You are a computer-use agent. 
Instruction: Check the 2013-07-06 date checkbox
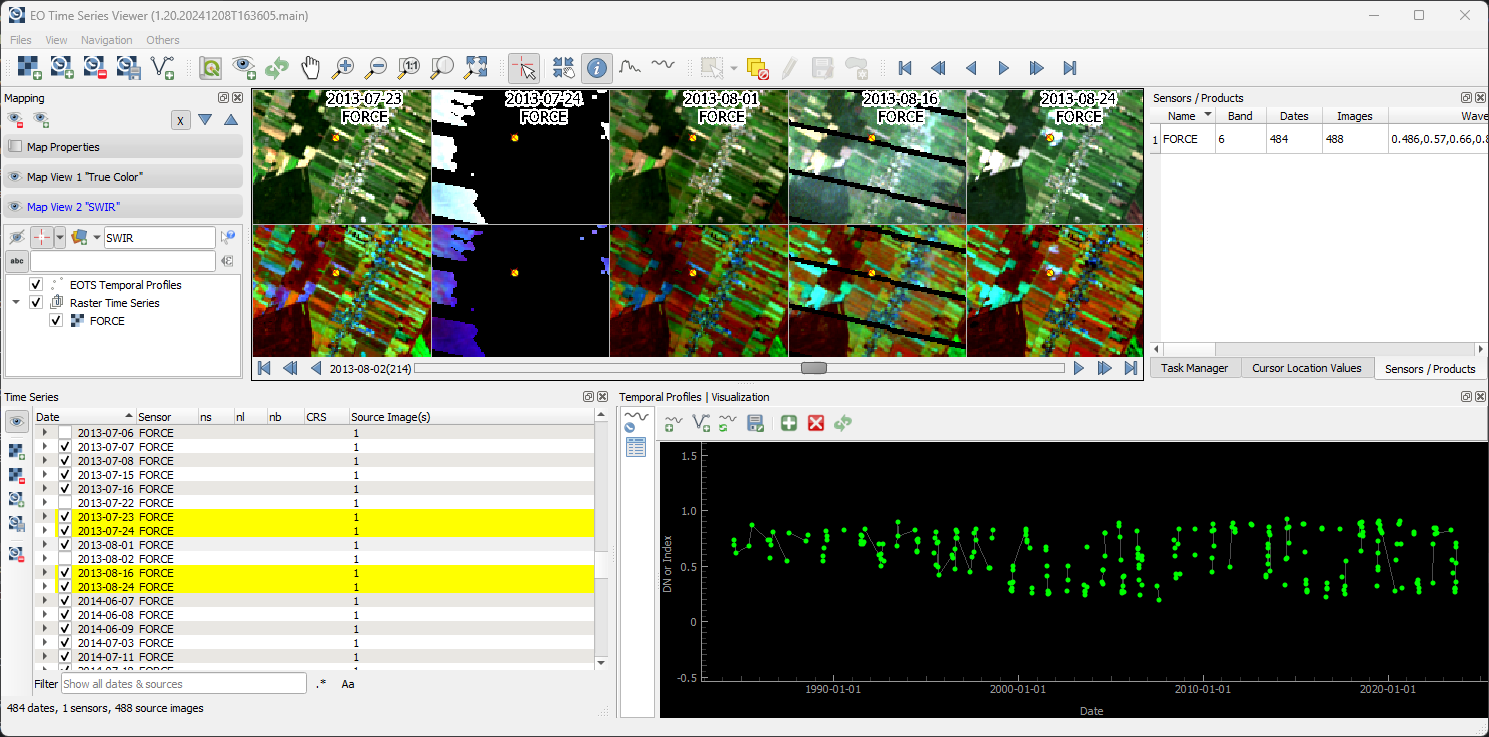coord(65,433)
